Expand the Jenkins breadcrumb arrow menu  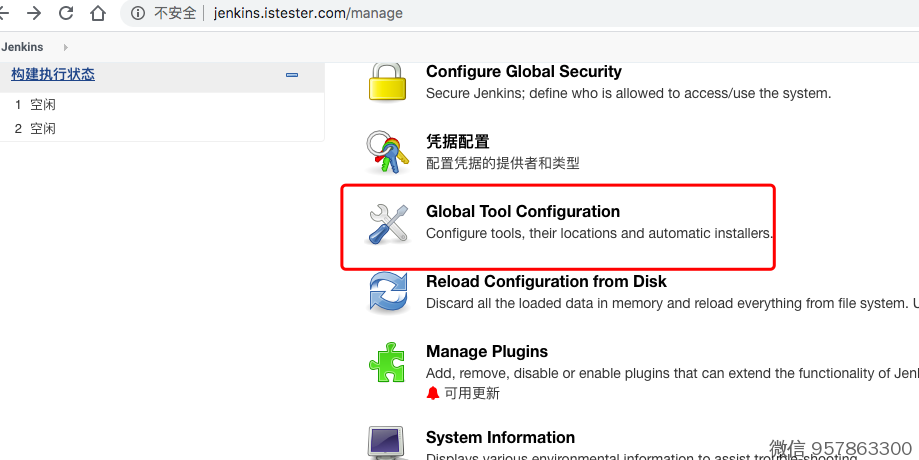[x=66, y=47]
